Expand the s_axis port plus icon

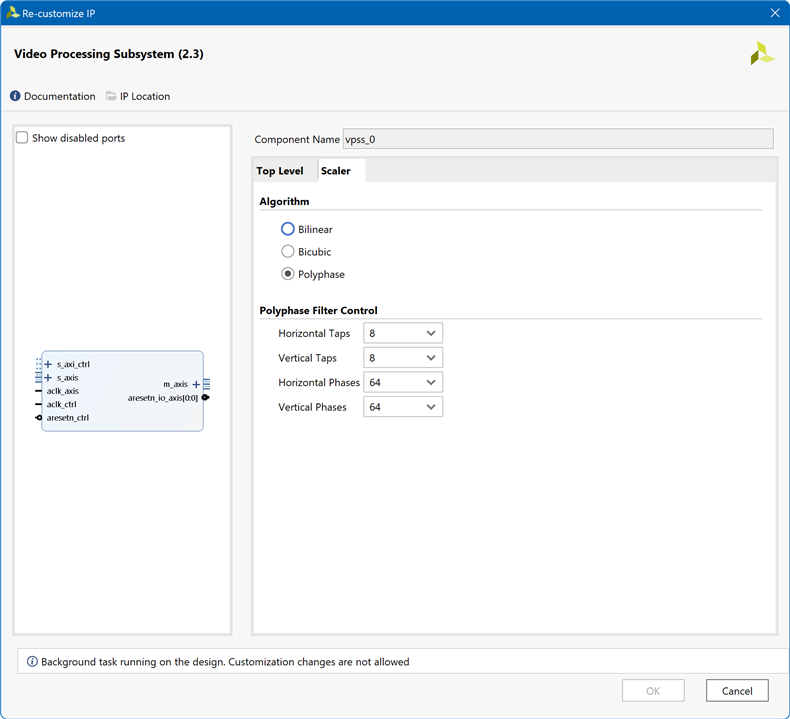[x=48, y=377]
